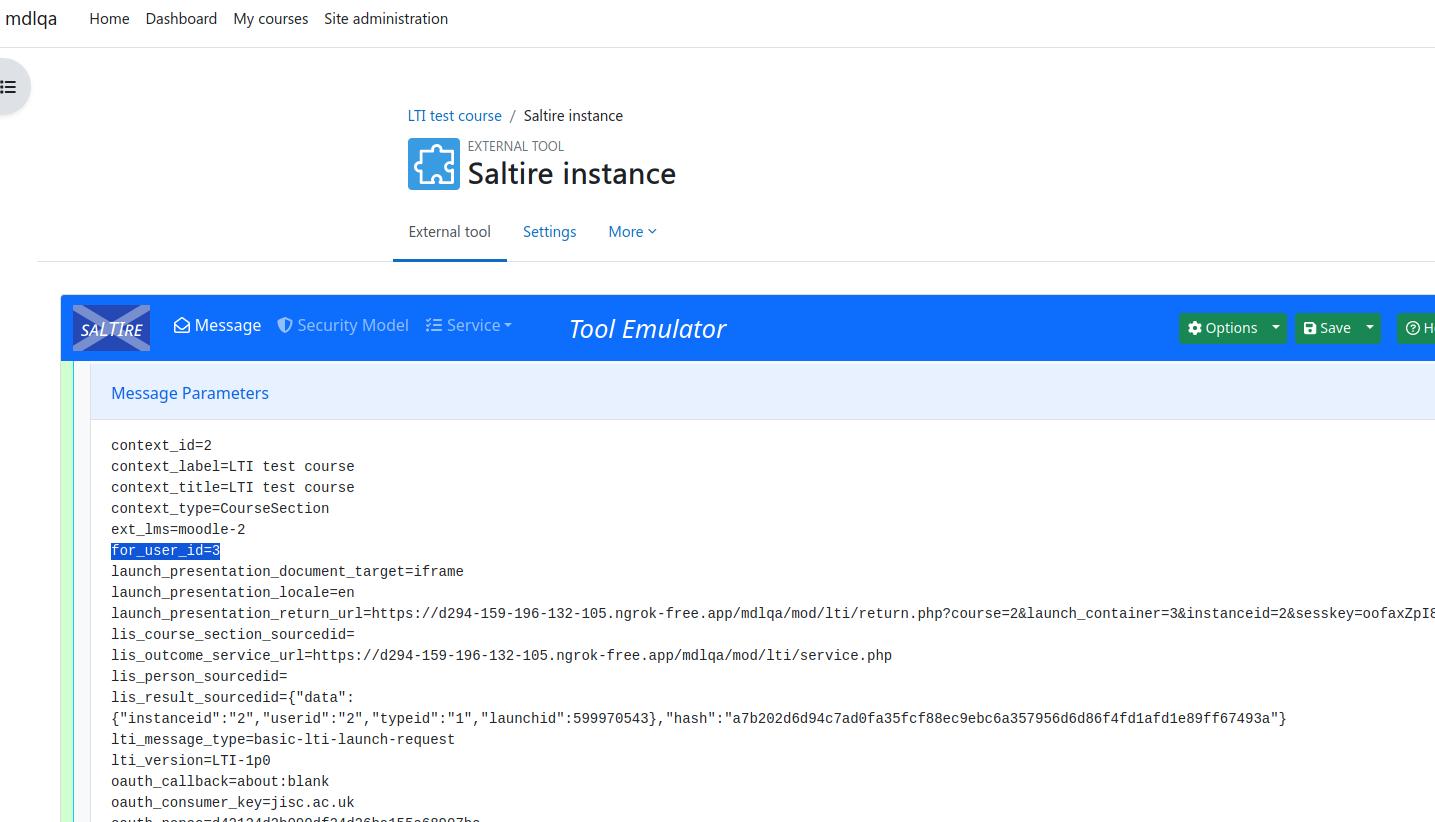Click the context_label=LTI test course line

coord(233,467)
